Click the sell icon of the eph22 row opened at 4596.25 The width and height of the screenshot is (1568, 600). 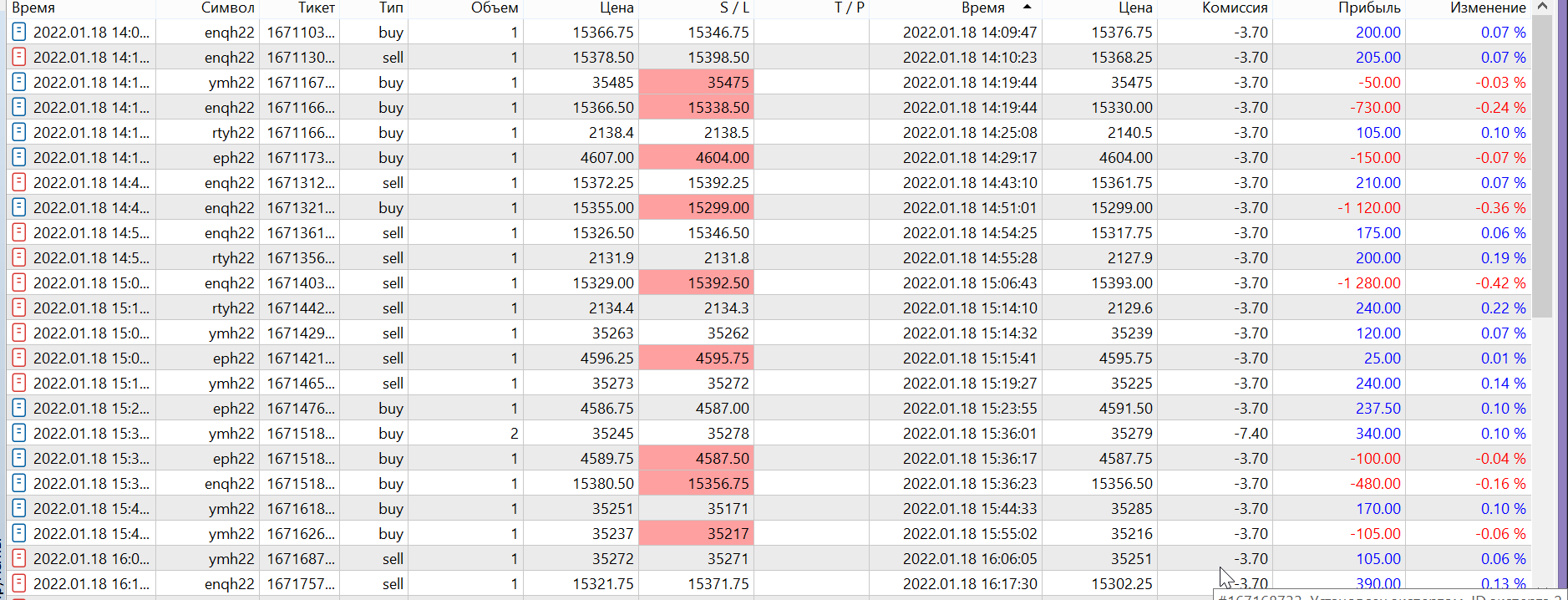click(18, 358)
